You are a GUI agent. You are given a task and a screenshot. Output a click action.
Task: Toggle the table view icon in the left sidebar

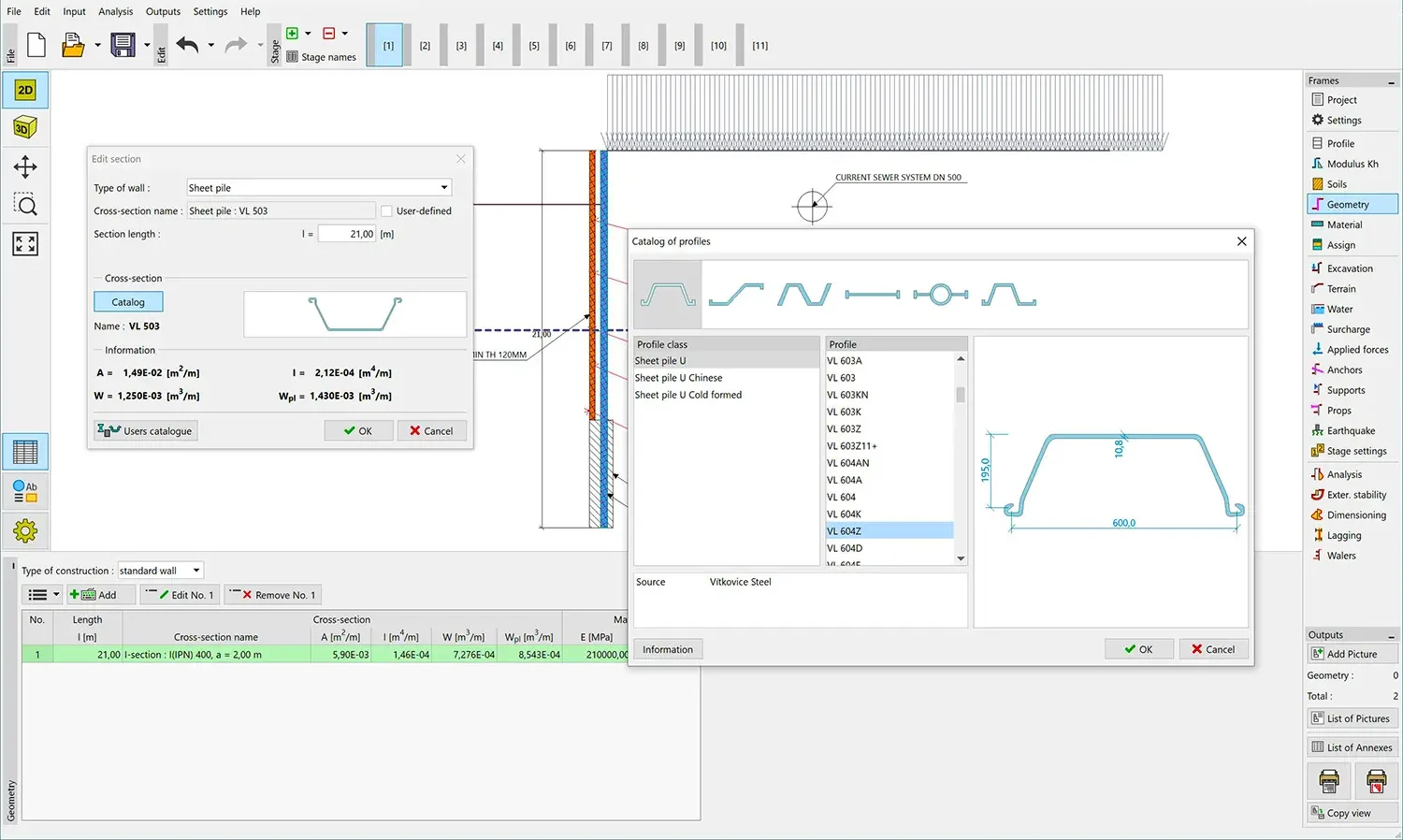pyautogui.click(x=25, y=452)
